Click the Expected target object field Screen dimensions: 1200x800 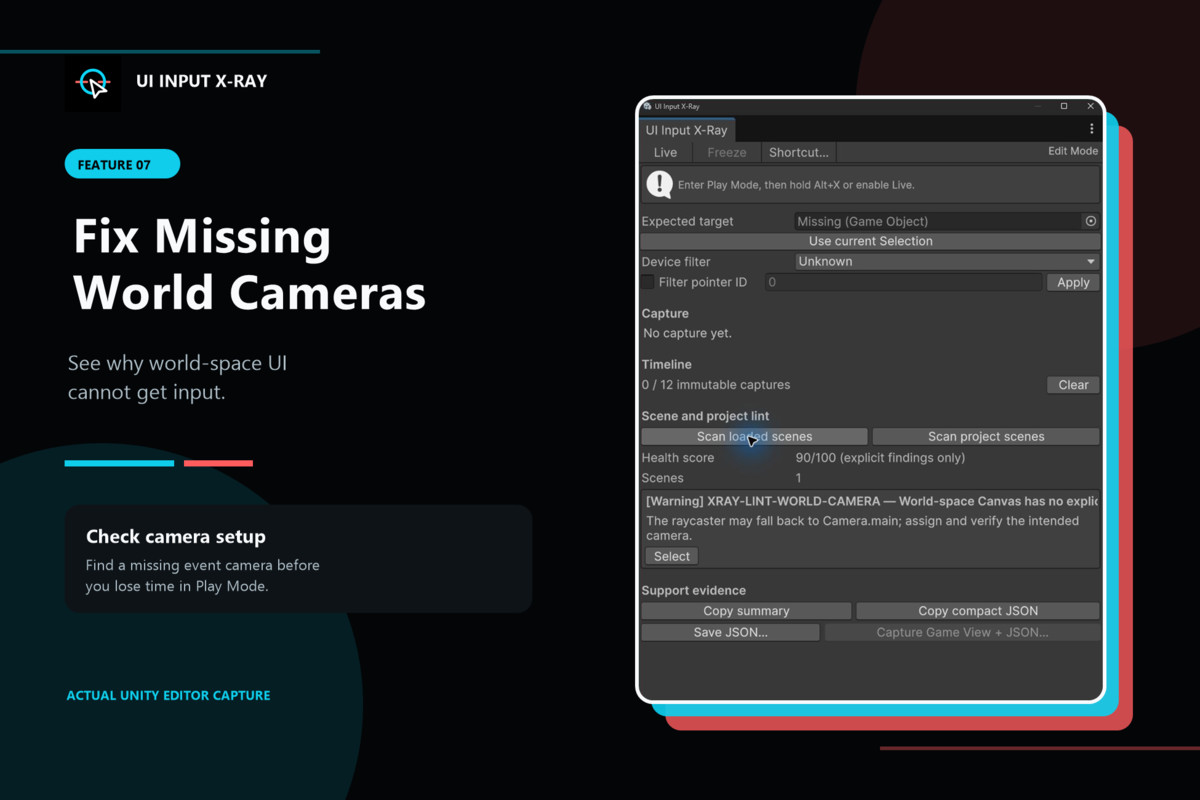[938, 221]
